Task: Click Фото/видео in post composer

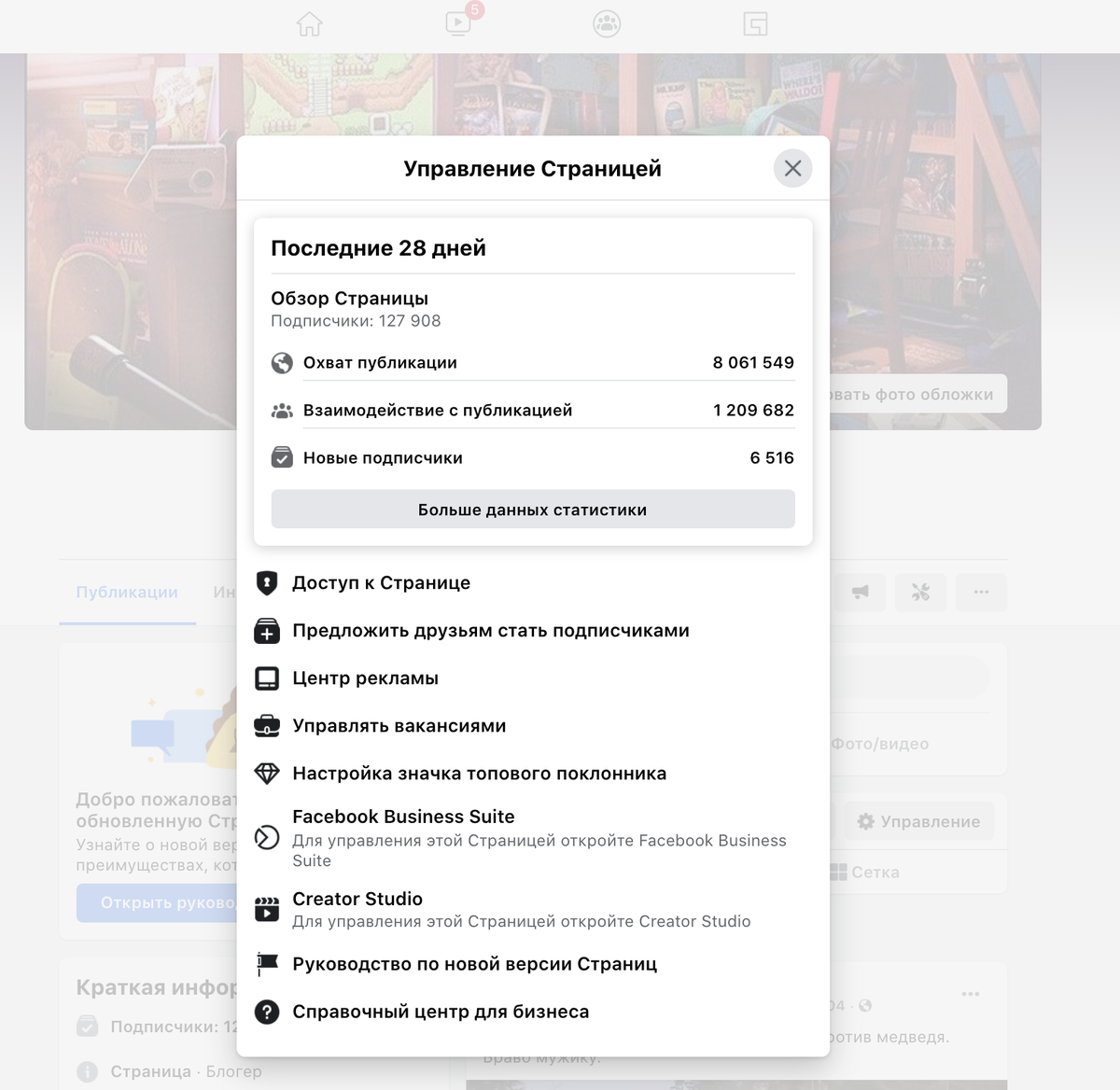Action: click(x=879, y=744)
